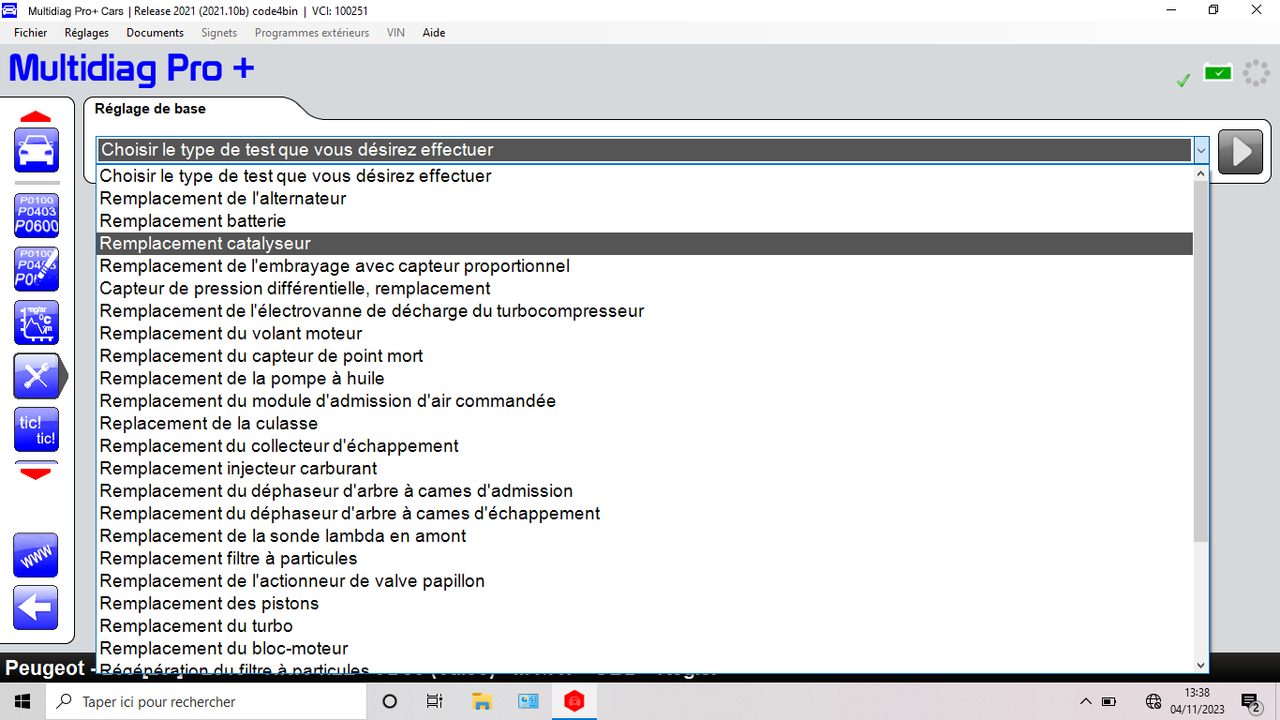Select Remplacement du capteur de point mort
Screen dimensions: 1280x720
pos(645,356)
